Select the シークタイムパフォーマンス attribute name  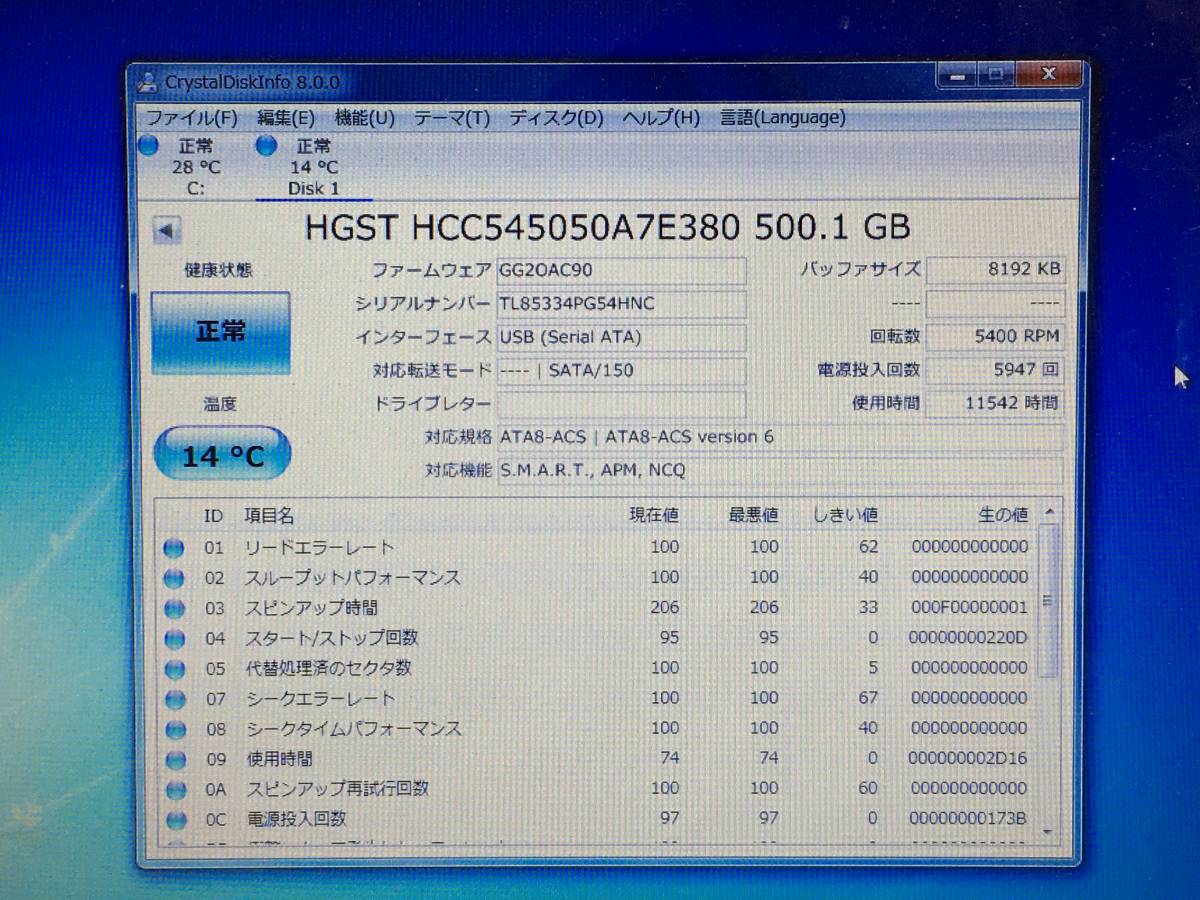coord(354,729)
